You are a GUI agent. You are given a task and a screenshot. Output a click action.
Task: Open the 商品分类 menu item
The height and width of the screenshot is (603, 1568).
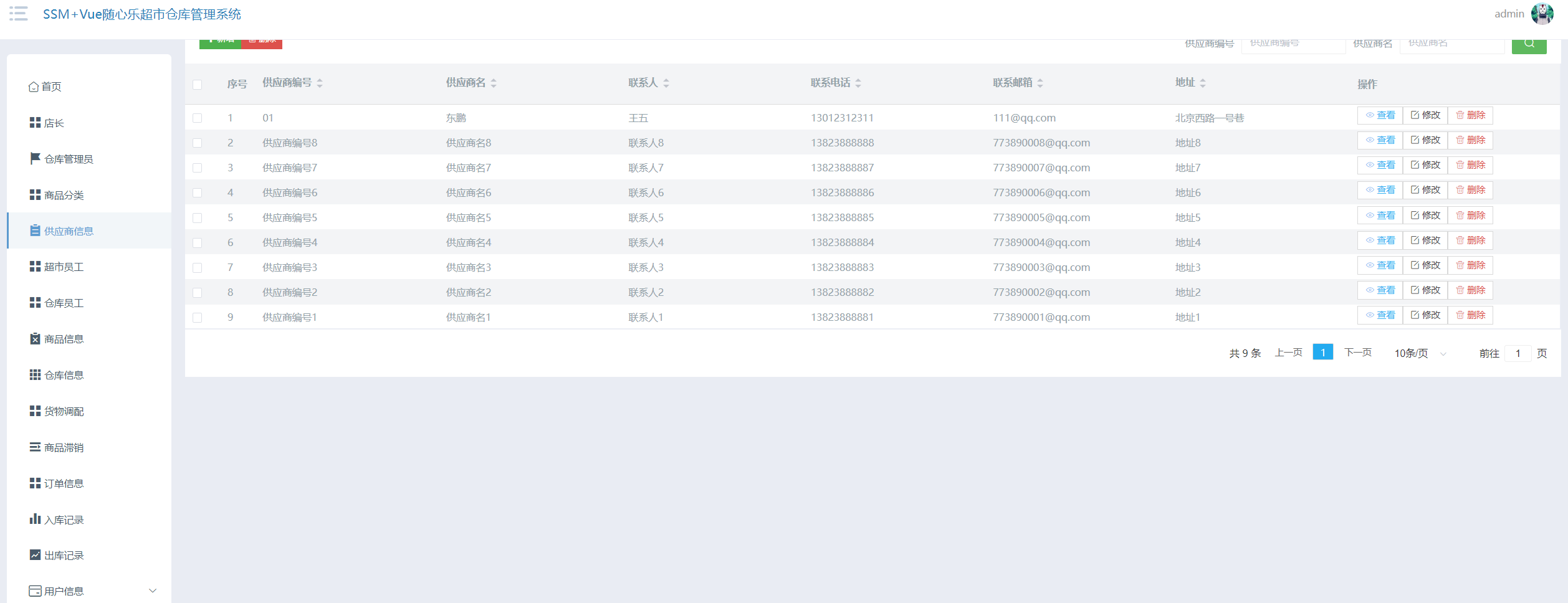pos(64,195)
